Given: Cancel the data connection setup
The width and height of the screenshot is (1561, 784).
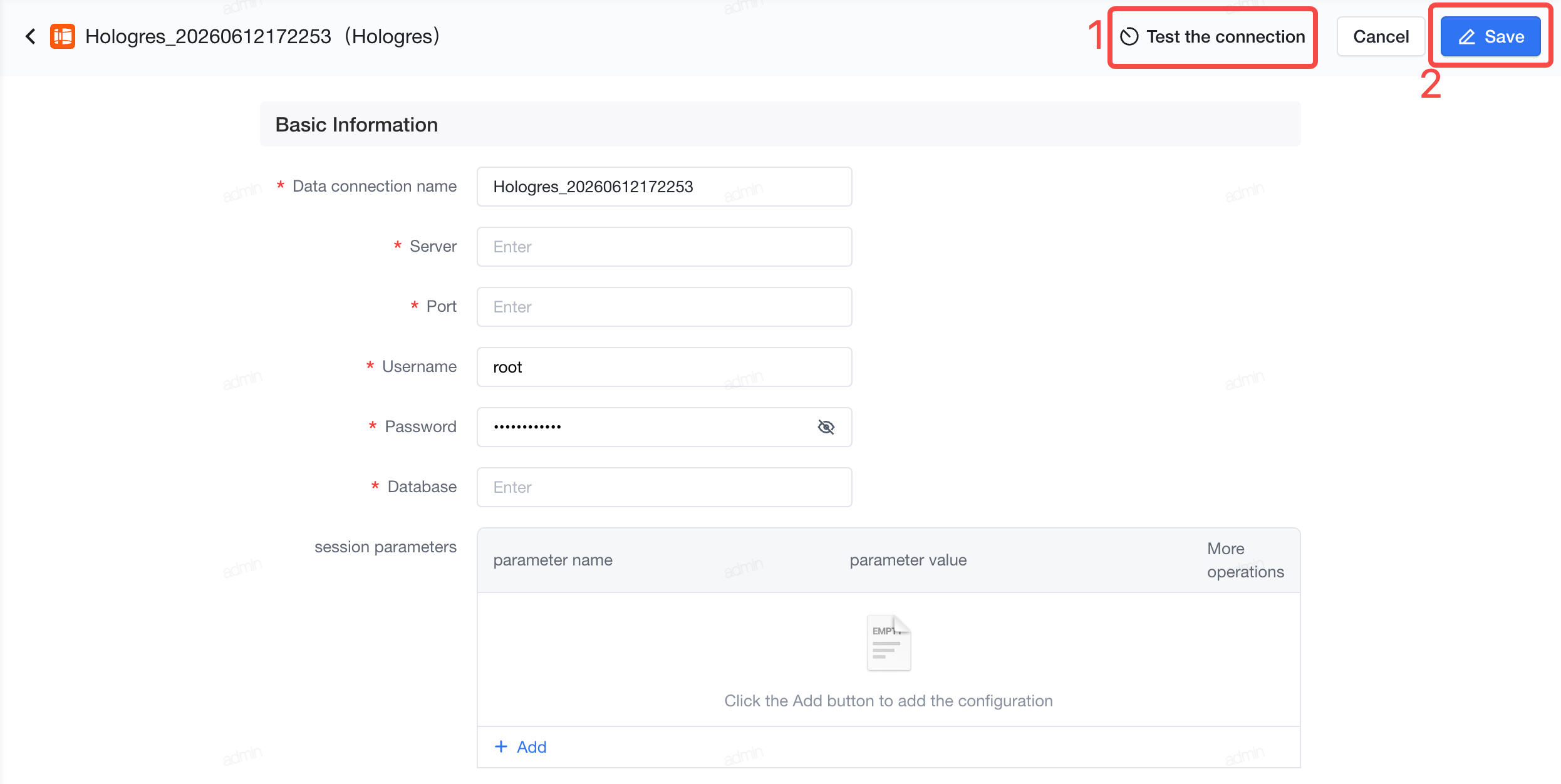Looking at the screenshot, I should (1381, 37).
